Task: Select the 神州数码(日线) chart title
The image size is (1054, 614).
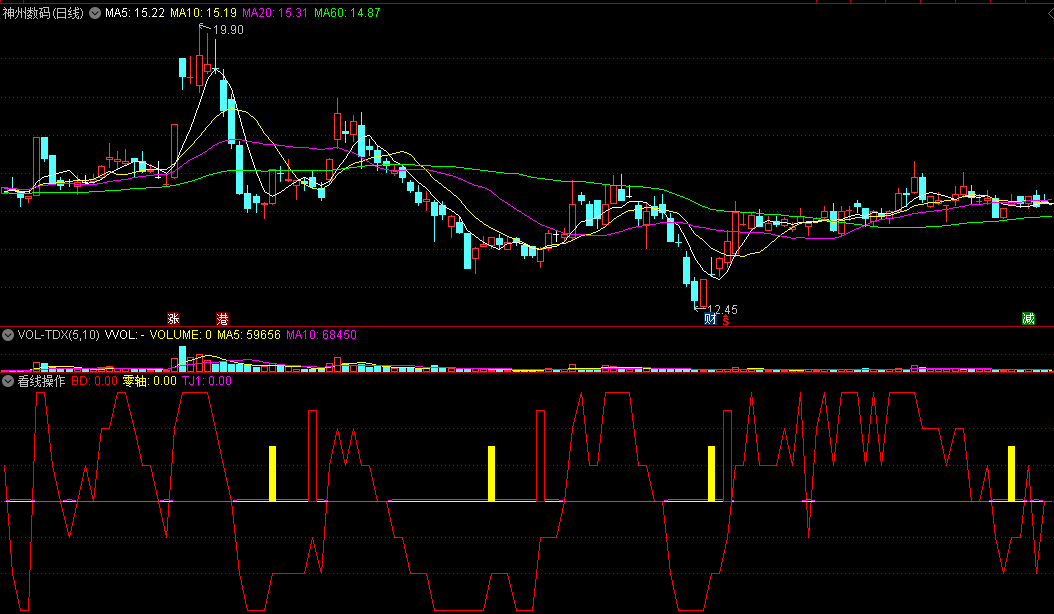Action: click(x=44, y=13)
